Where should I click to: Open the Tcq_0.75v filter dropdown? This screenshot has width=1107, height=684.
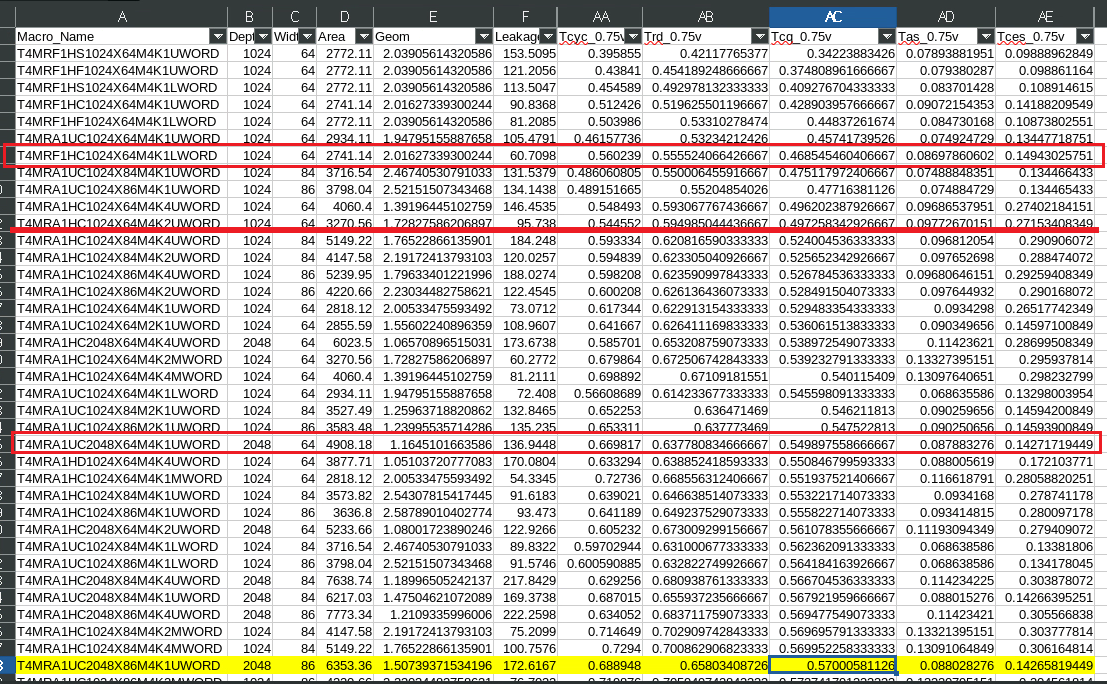(887, 37)
